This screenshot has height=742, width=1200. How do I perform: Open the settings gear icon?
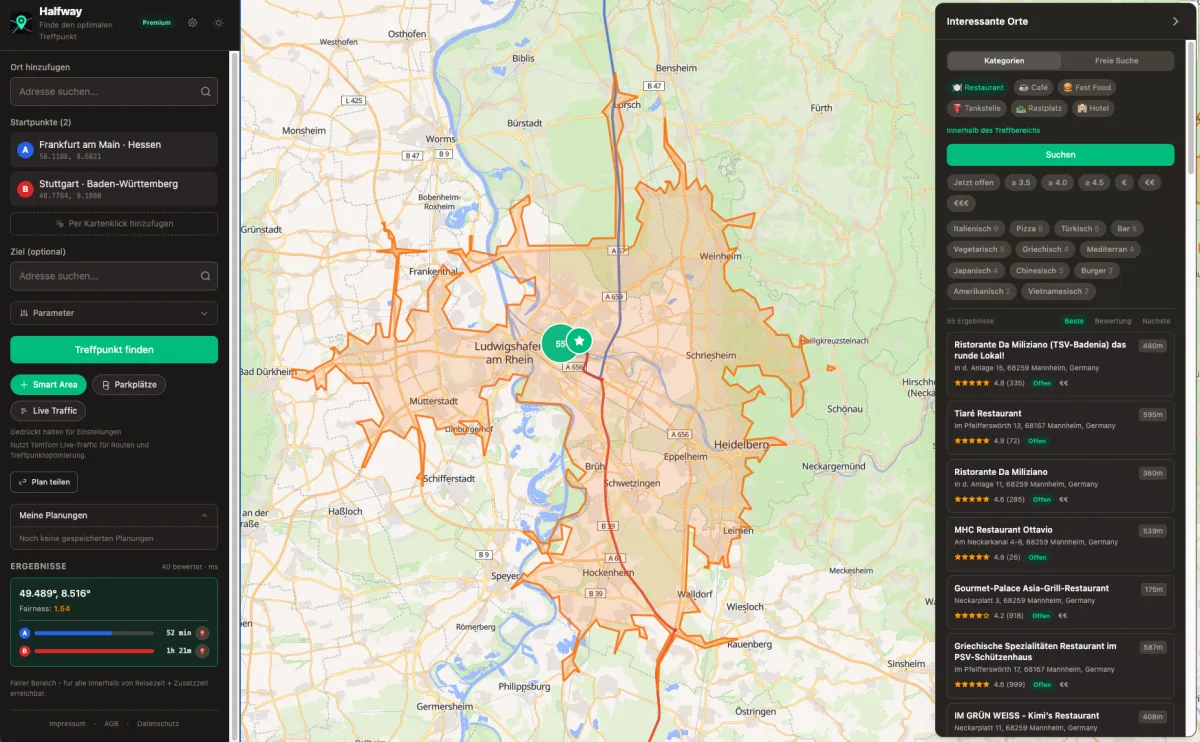(192, 22)
